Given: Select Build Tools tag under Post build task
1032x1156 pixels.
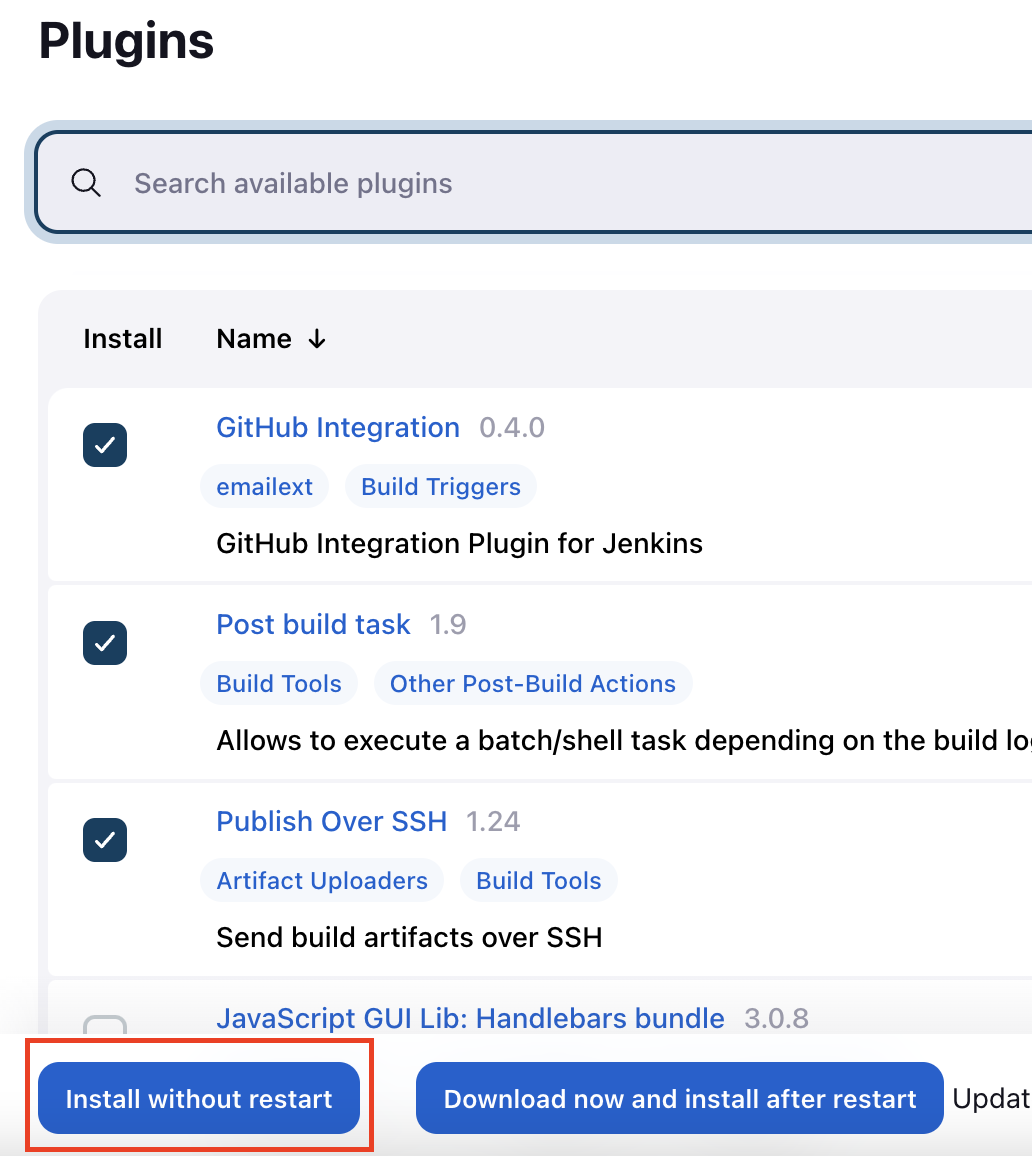Looking at the screenshot, I should tap(279, 683).
